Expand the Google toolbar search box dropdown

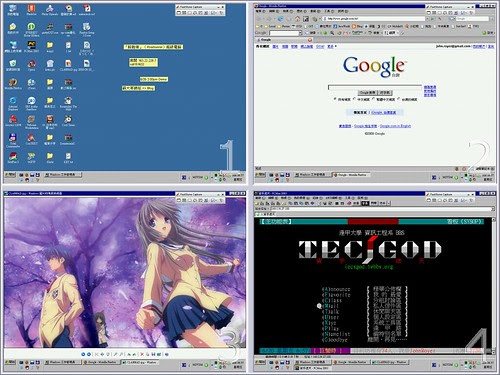(x=300, y=33)
